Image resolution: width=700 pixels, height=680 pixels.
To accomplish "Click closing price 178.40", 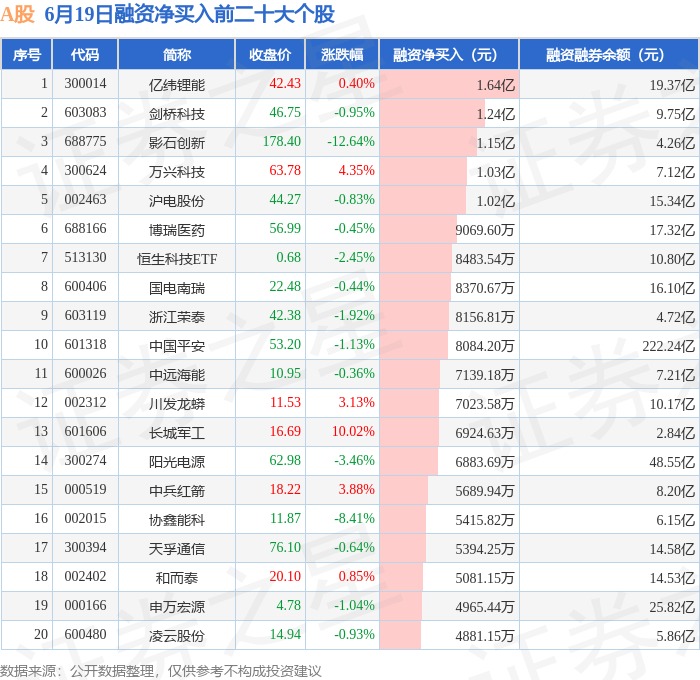I will tap(282, 142).
